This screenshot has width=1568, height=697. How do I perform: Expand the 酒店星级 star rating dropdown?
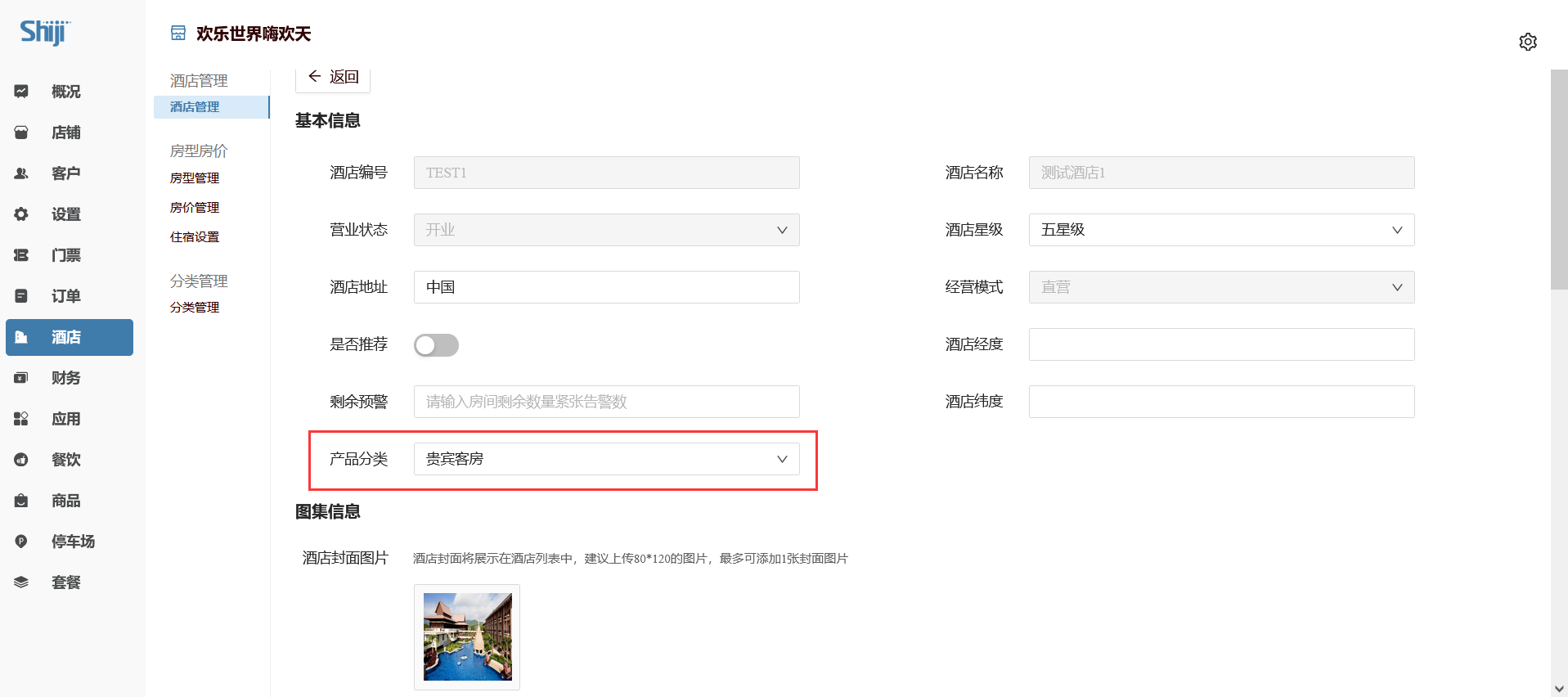[1220, 230]
